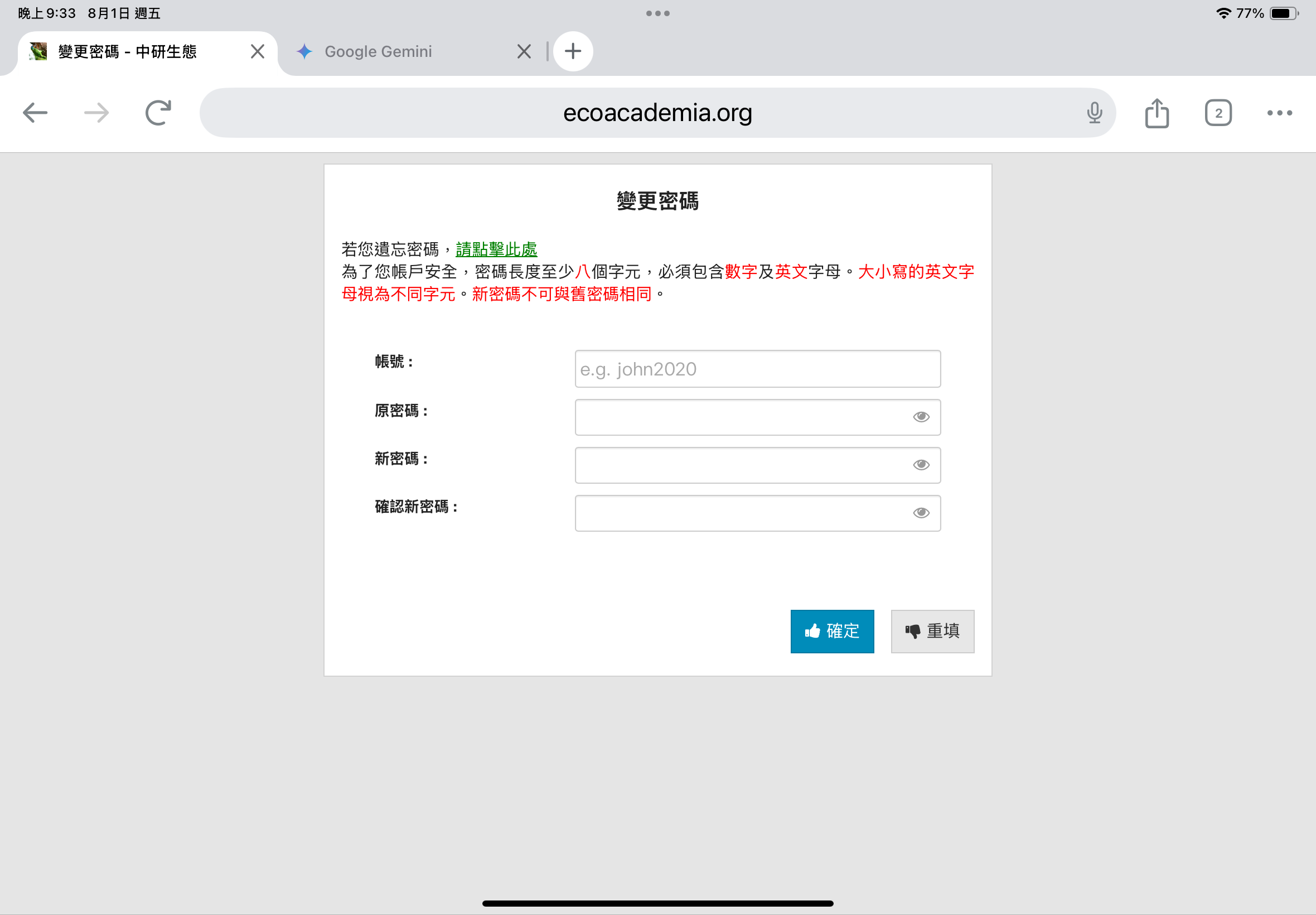Tap the ecoacademia.org address bar
Screen dimensions: 1316x915
[x=656, y=113]
